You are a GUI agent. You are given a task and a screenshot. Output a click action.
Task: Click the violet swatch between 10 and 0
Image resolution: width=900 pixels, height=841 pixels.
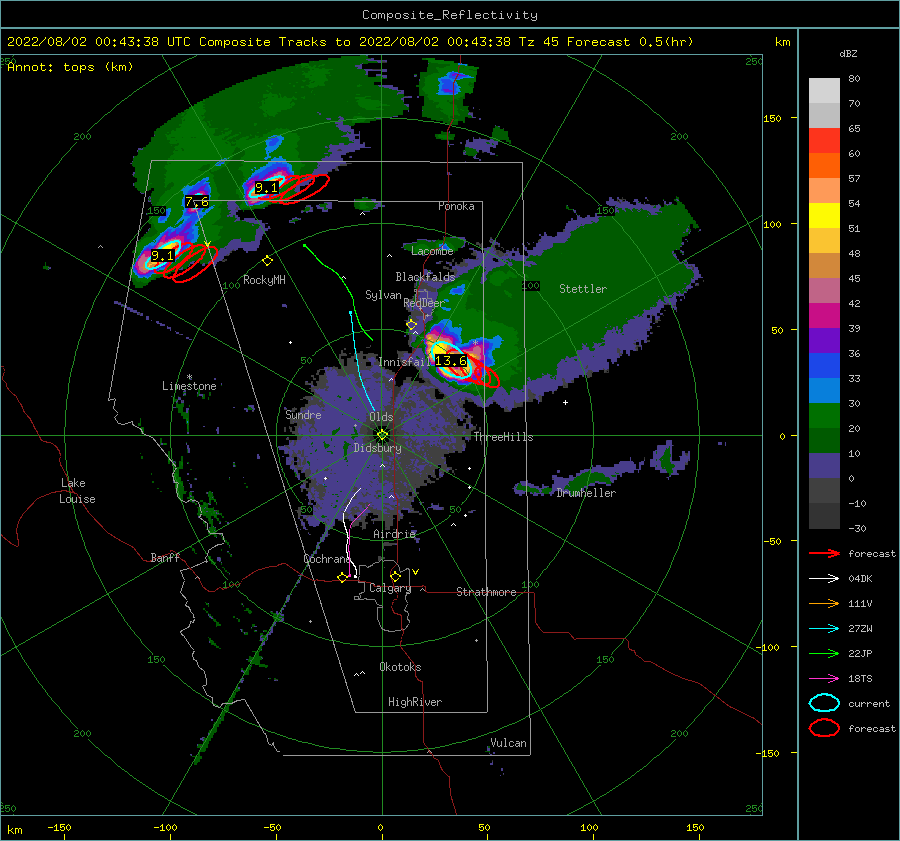[824, 465]
